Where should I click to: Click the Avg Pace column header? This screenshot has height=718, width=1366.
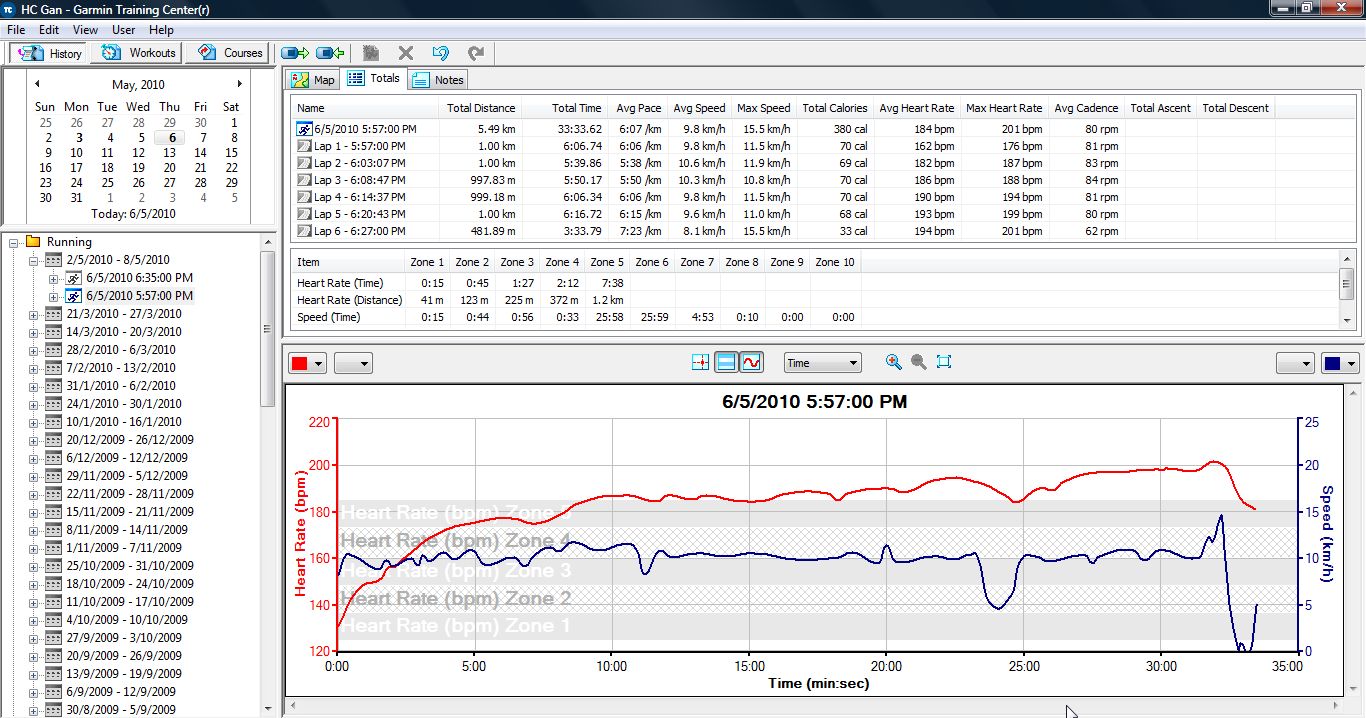[637, 108]
